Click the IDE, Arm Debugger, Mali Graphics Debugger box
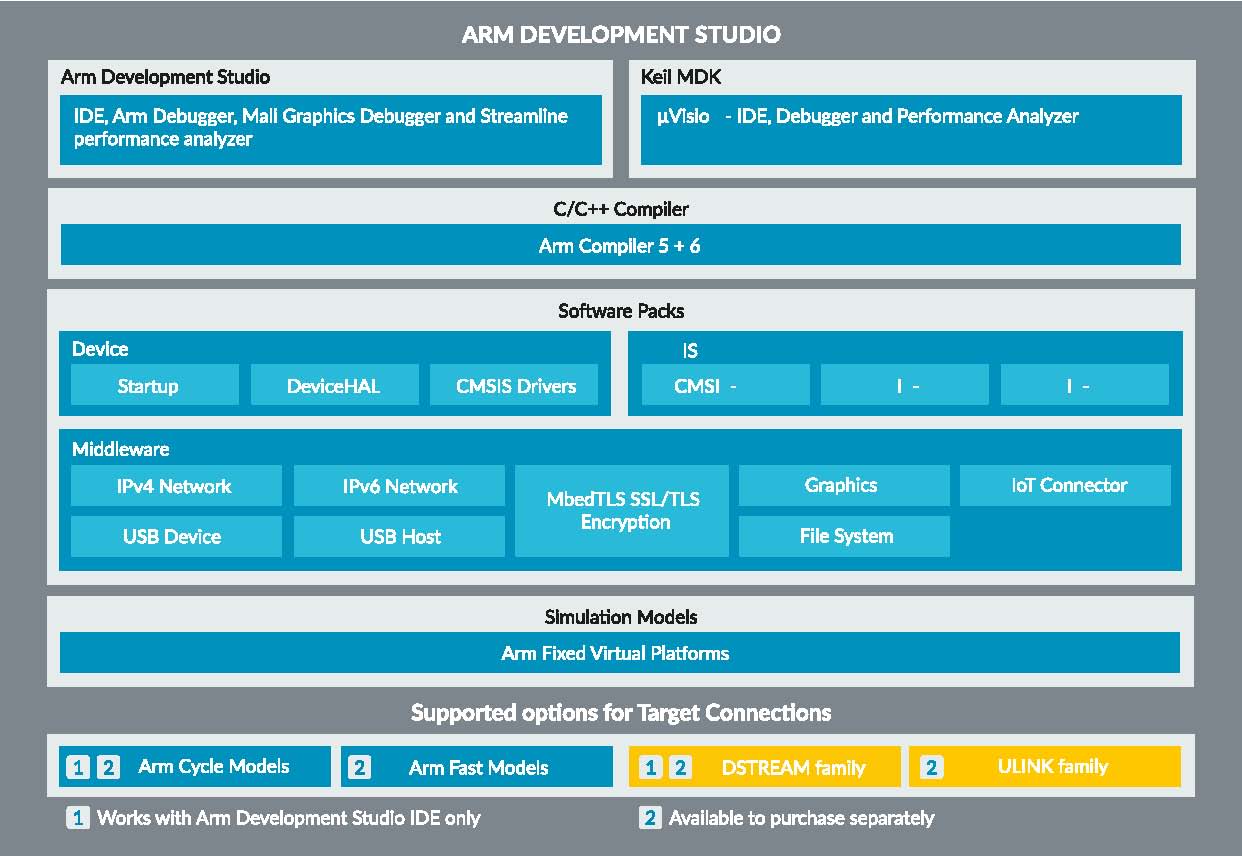This screenshot has height=856, width=1242. coord(331,129)
